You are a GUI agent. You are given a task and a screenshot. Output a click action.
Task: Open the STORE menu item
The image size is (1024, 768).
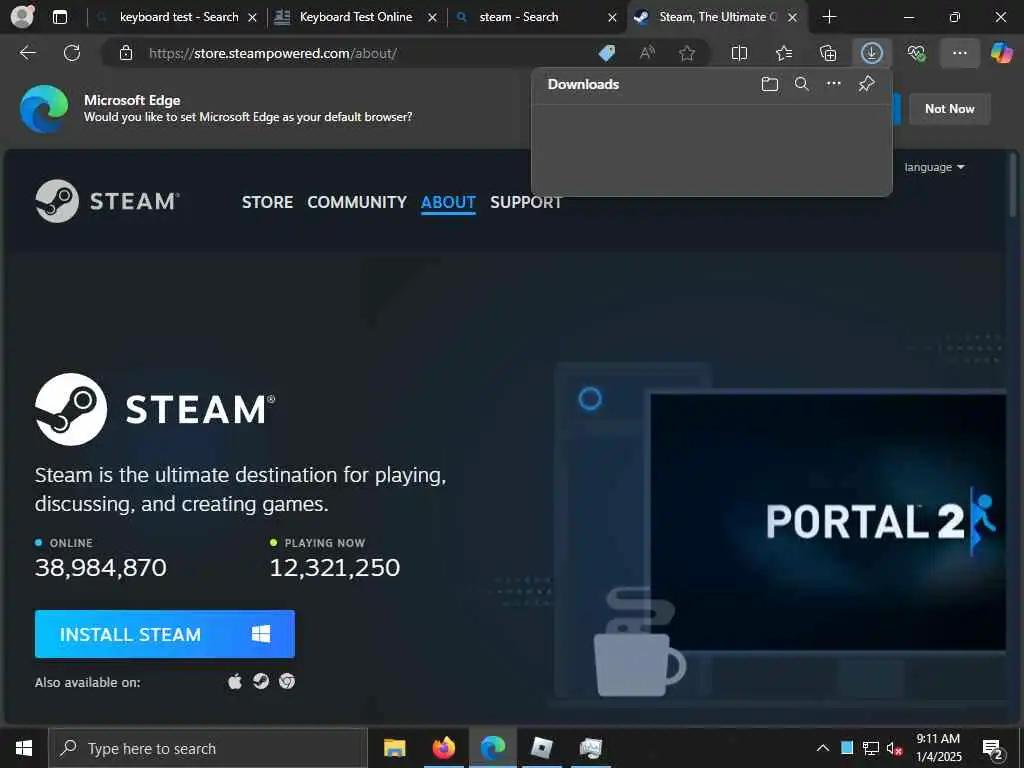[267, 202]
